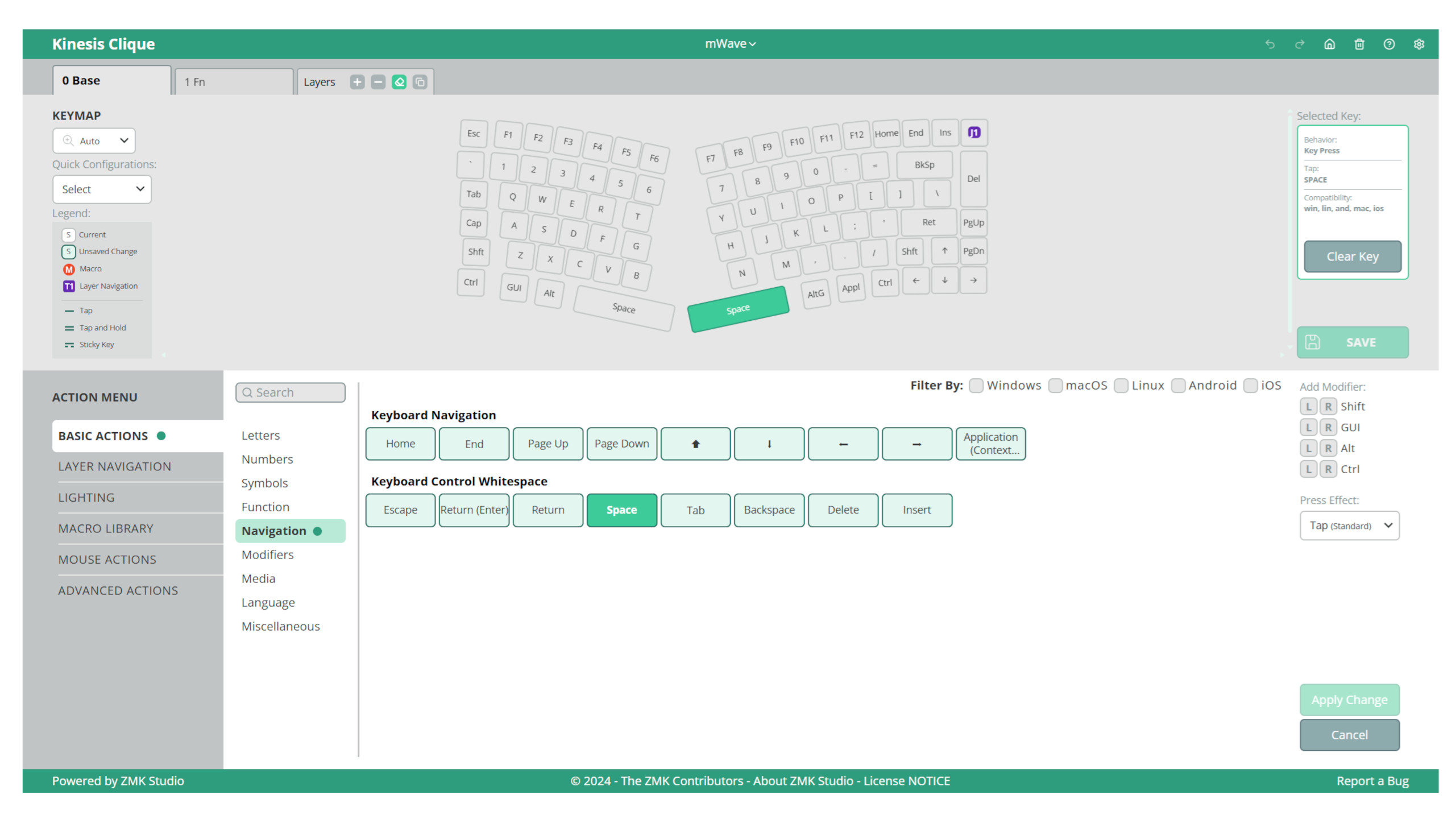This screenshot has height=819, width=1456.
Task: Choose the Page Up action button
Action: click(547, 444)
